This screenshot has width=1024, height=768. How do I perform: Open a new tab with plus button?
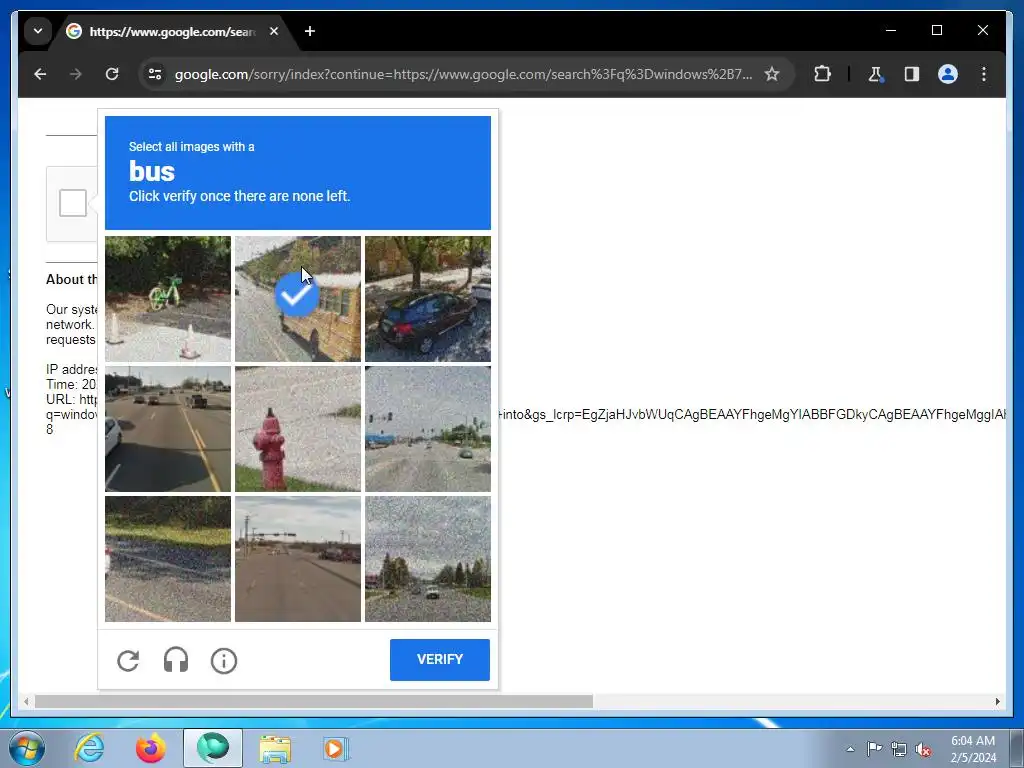coord(310,31)
